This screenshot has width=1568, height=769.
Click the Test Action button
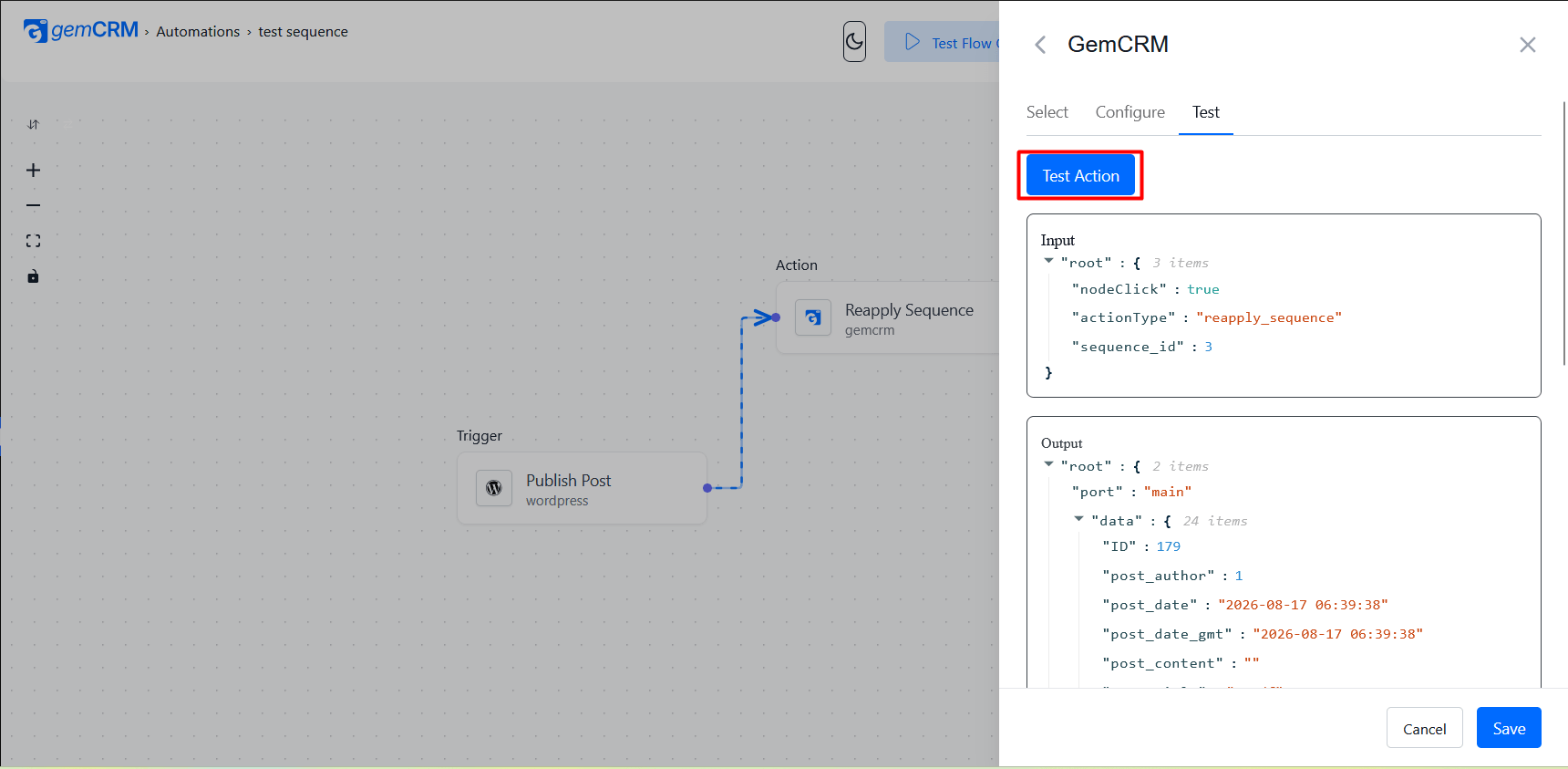(x=1080, y=175)
